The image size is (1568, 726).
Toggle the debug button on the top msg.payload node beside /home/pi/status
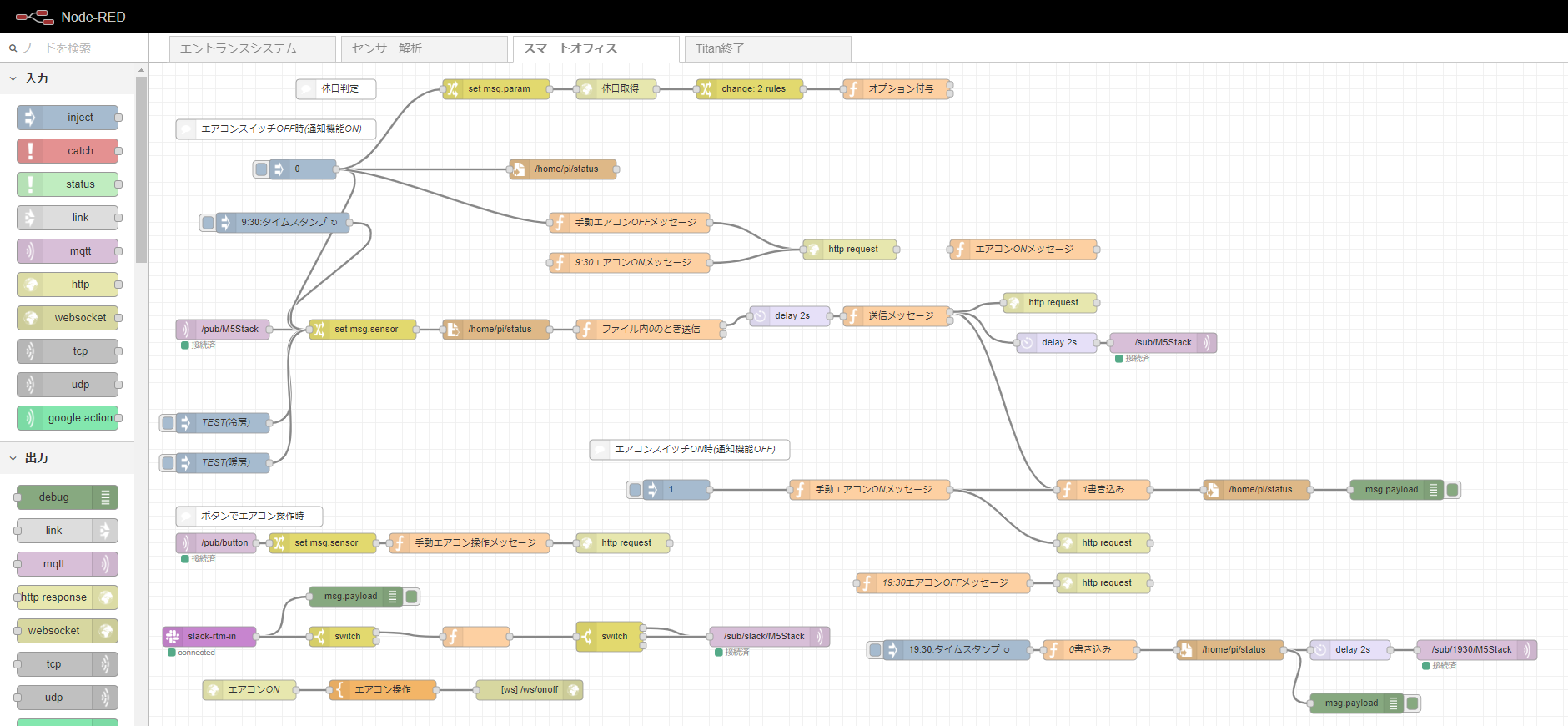(x=1452, y=490)
